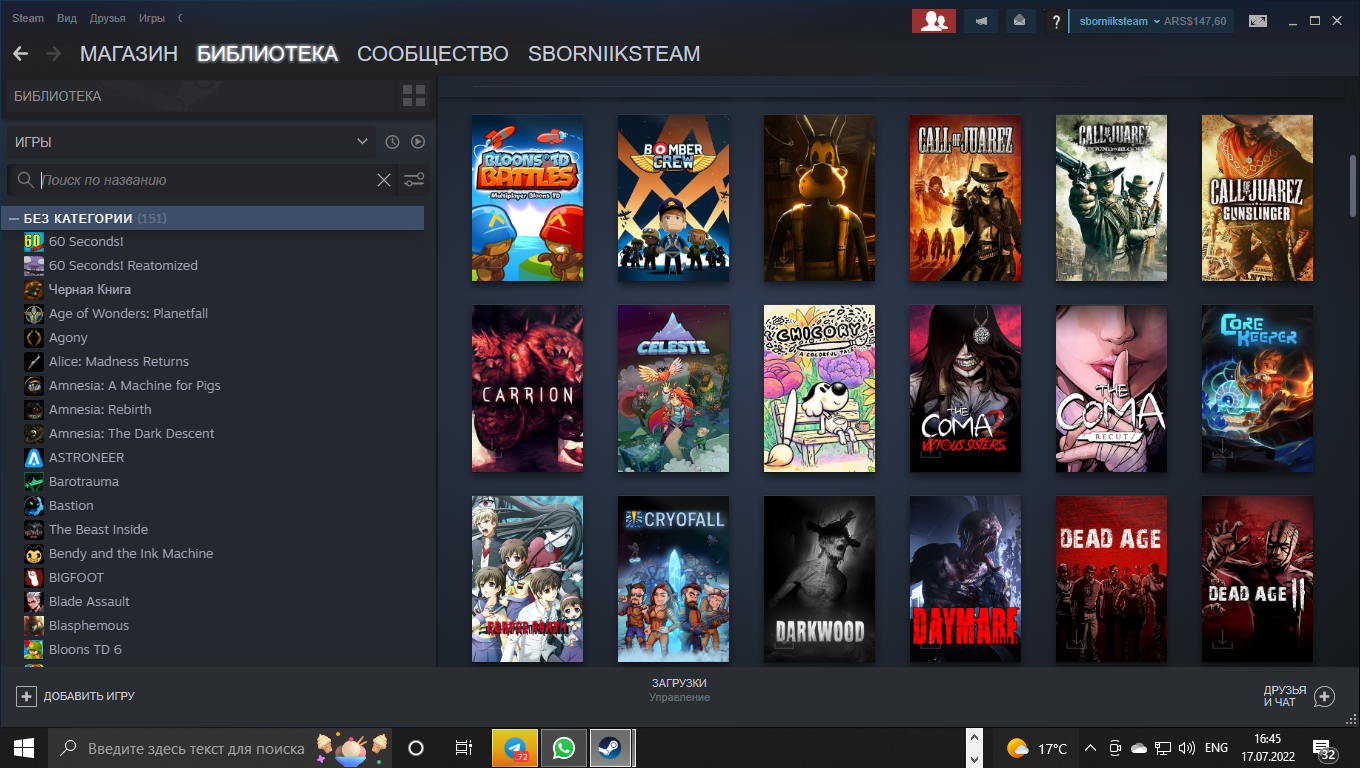Open The Coma 2 Vicious Sisters cover

[x=965, y=389]
